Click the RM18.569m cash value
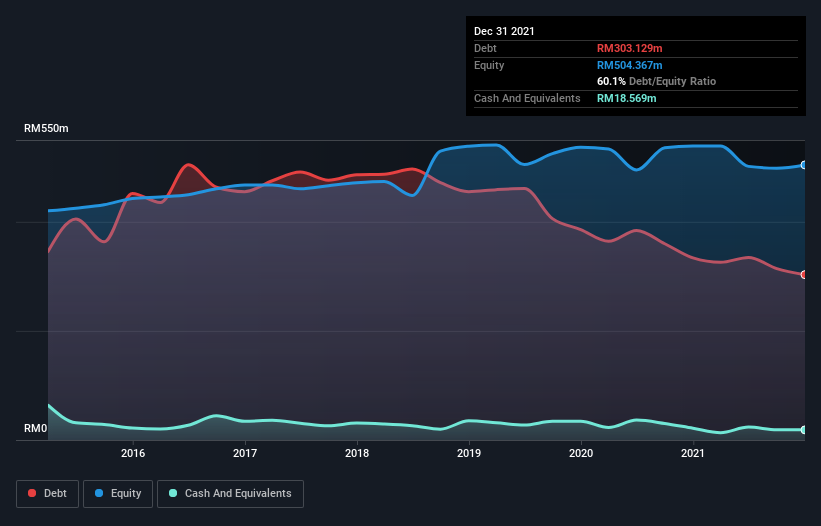This screenshot has height=526, width=821. point(626,98)
